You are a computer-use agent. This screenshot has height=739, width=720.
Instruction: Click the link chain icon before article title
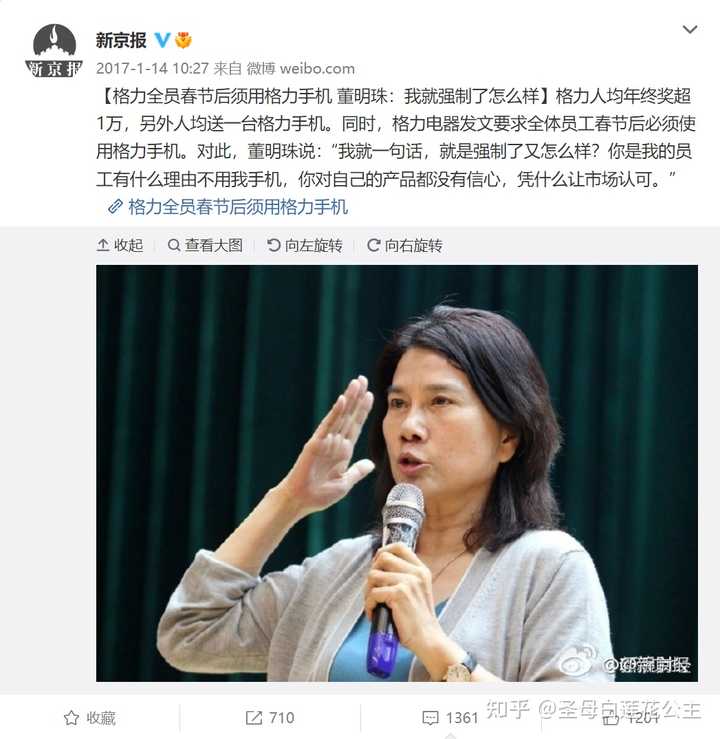115,207
